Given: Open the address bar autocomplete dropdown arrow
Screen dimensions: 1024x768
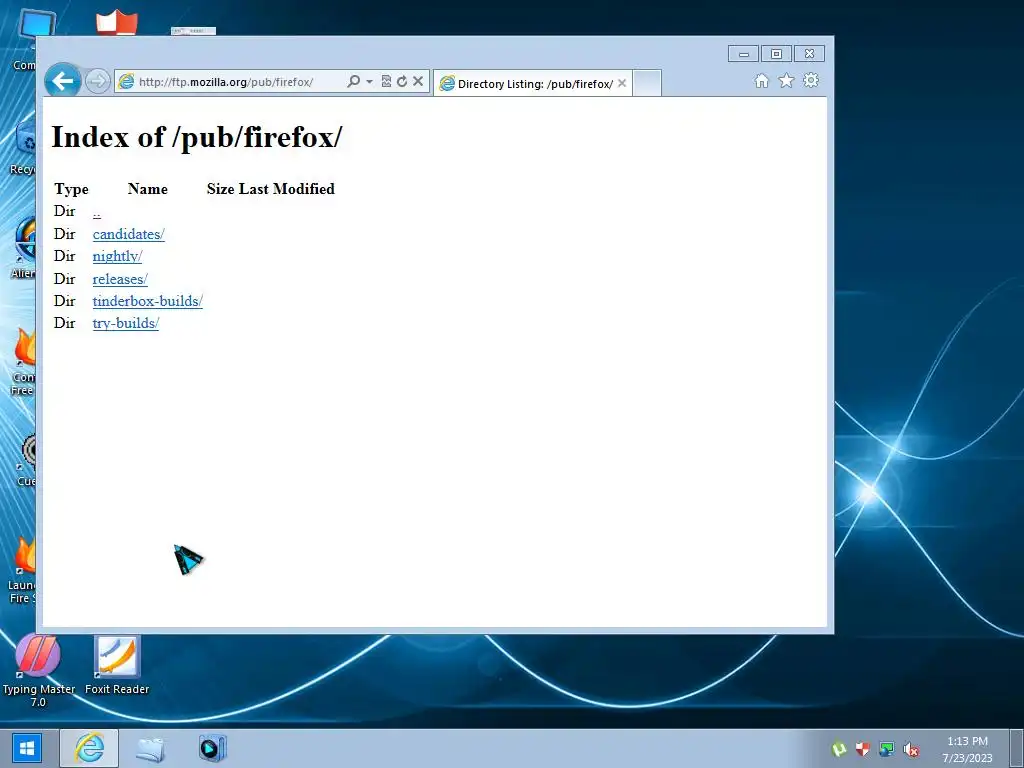Looking at the screenshot, I should click(x=369, y=82).
